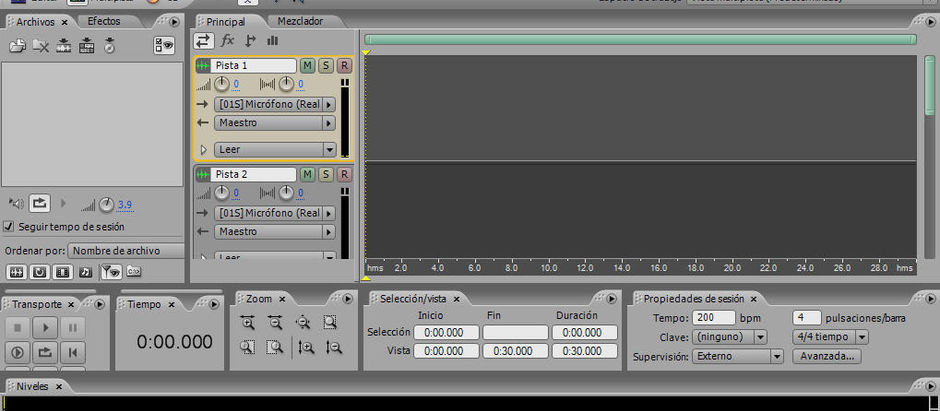Image resolution: width=940 pixels, height=411 pixels.
Task: Click Zoom In Vertically icon
Action: [306, 346]
